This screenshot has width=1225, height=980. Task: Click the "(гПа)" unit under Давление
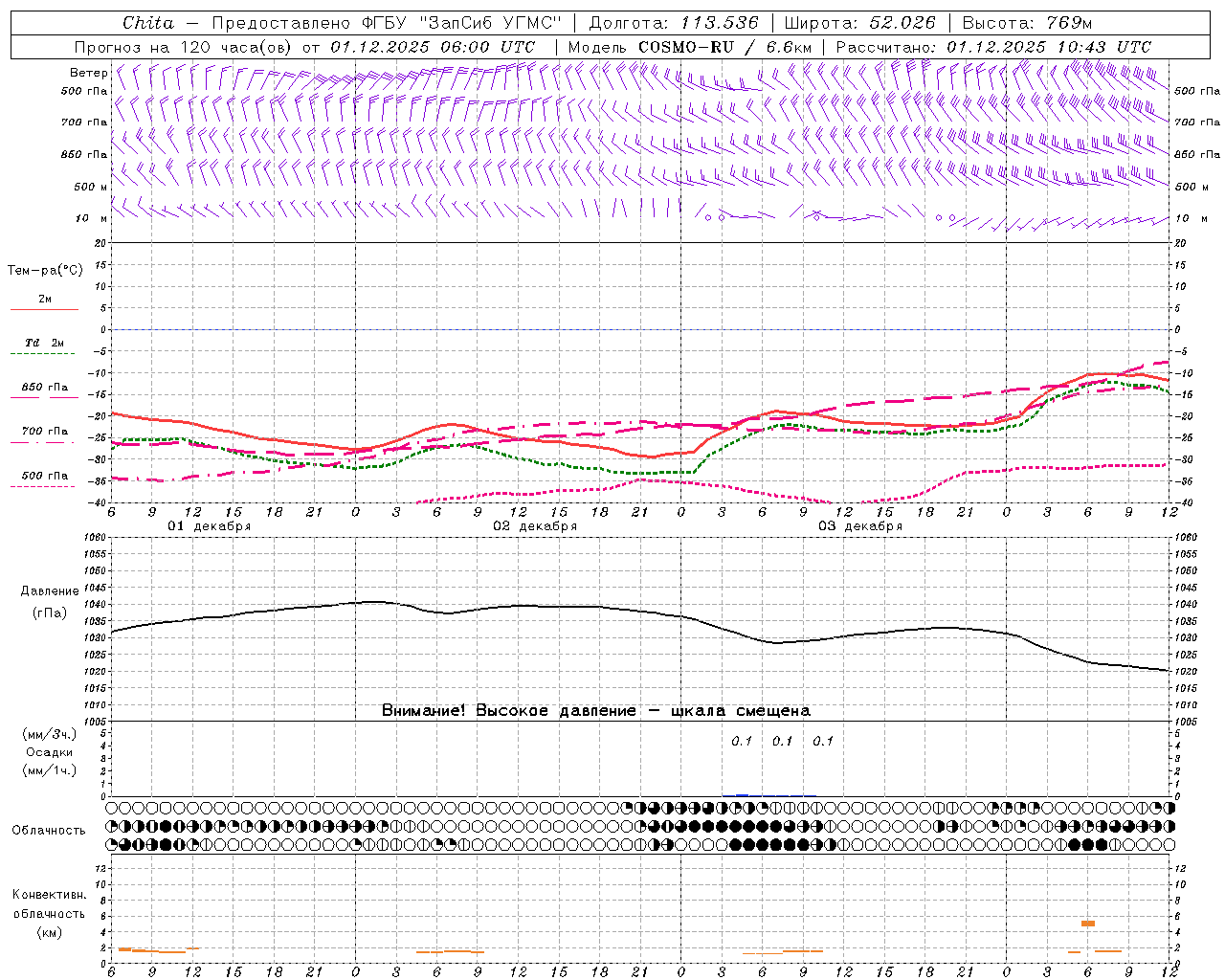tap(50, 613)
